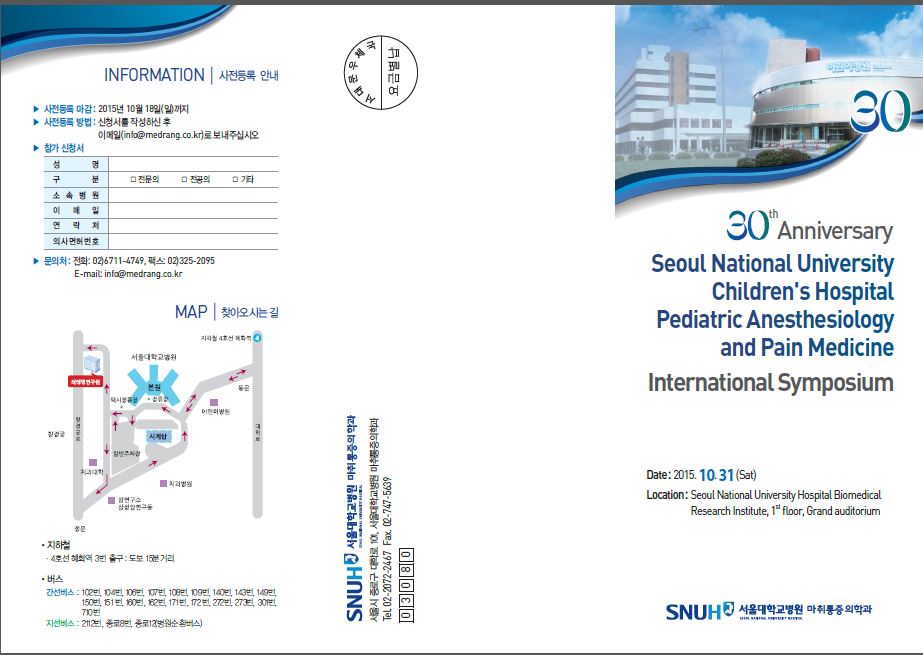Screen dimensions: 923x655
Task: Click the info@medrang.co.kr address in 사전등록 방법 line
Action: (165, 135)
